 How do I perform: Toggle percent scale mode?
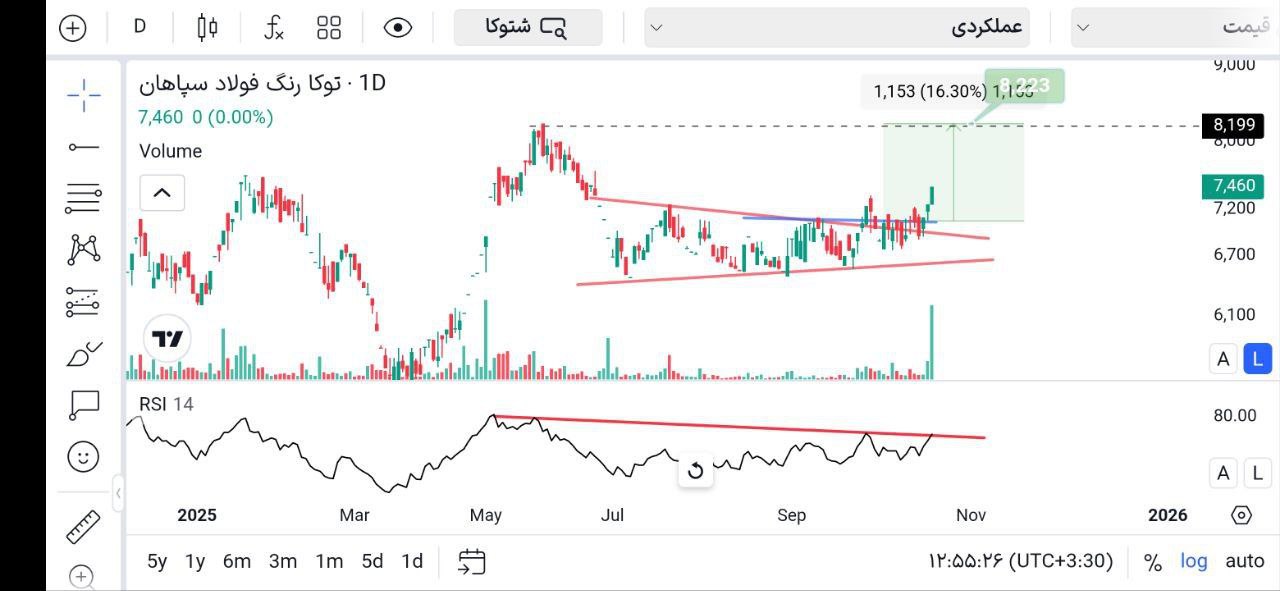pos(1153,562)
